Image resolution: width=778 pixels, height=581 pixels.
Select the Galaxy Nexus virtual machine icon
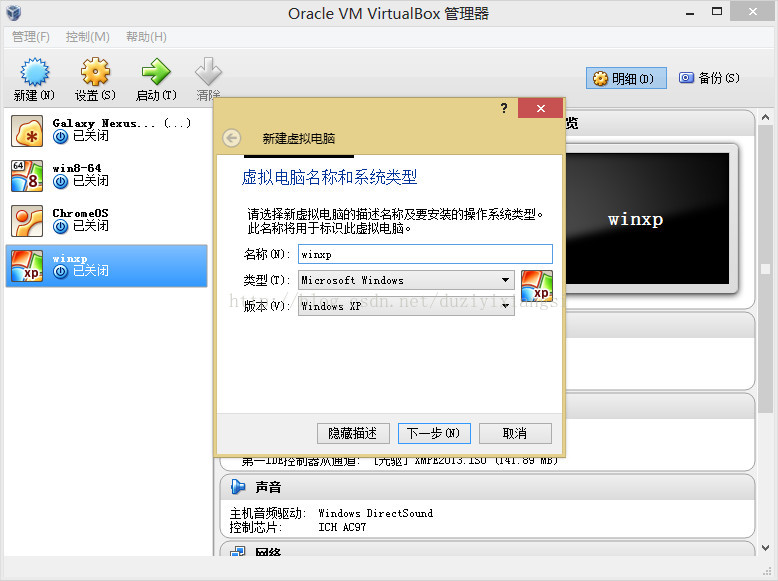27,131
